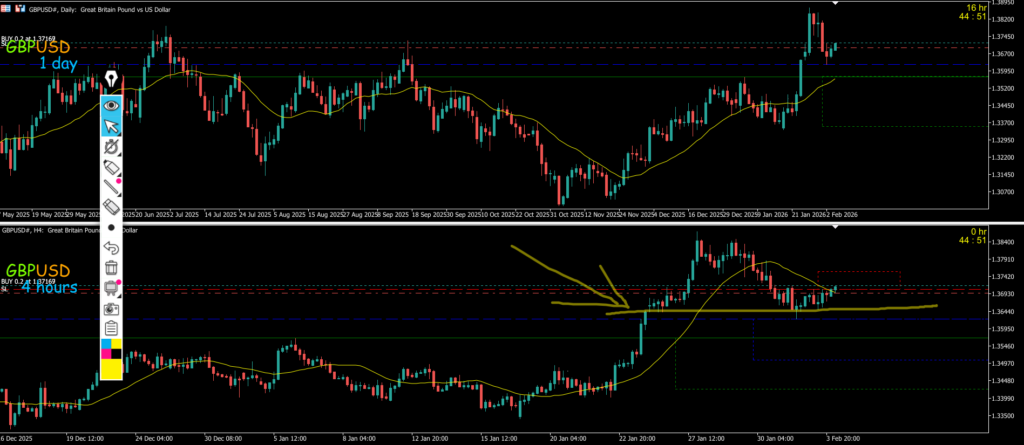Click the black dot brush size control
The width and height of the screenshot is (1024, 445).
[x=112, y=227]
